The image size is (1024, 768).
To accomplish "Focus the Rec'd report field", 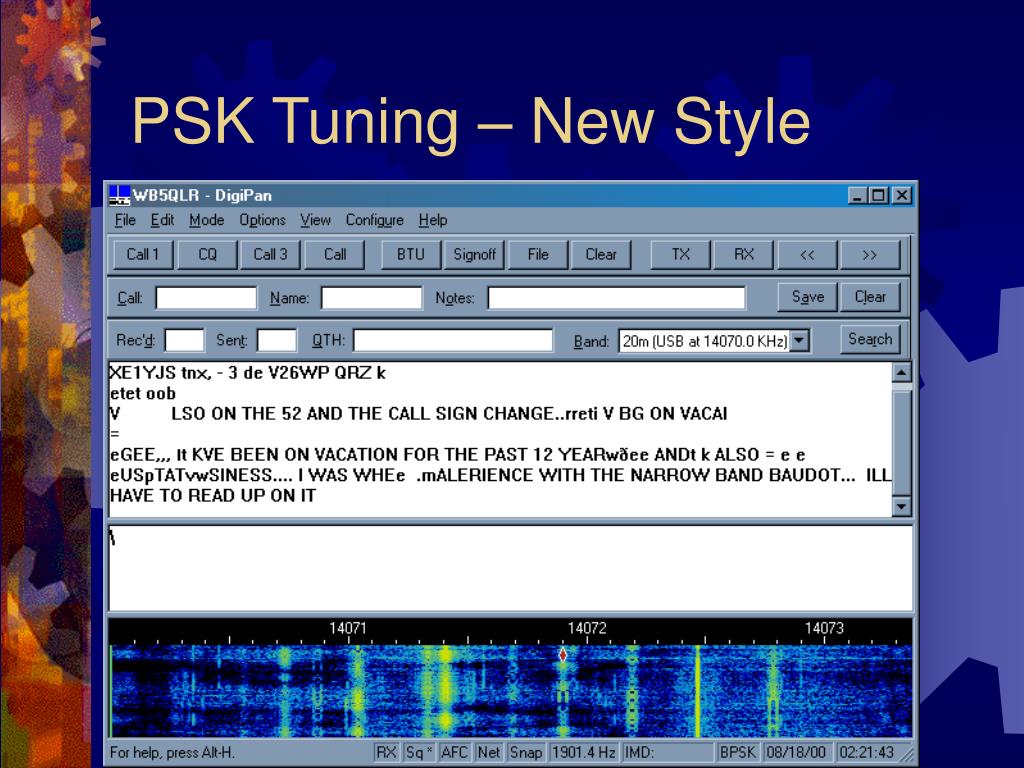I will [184, 340].
